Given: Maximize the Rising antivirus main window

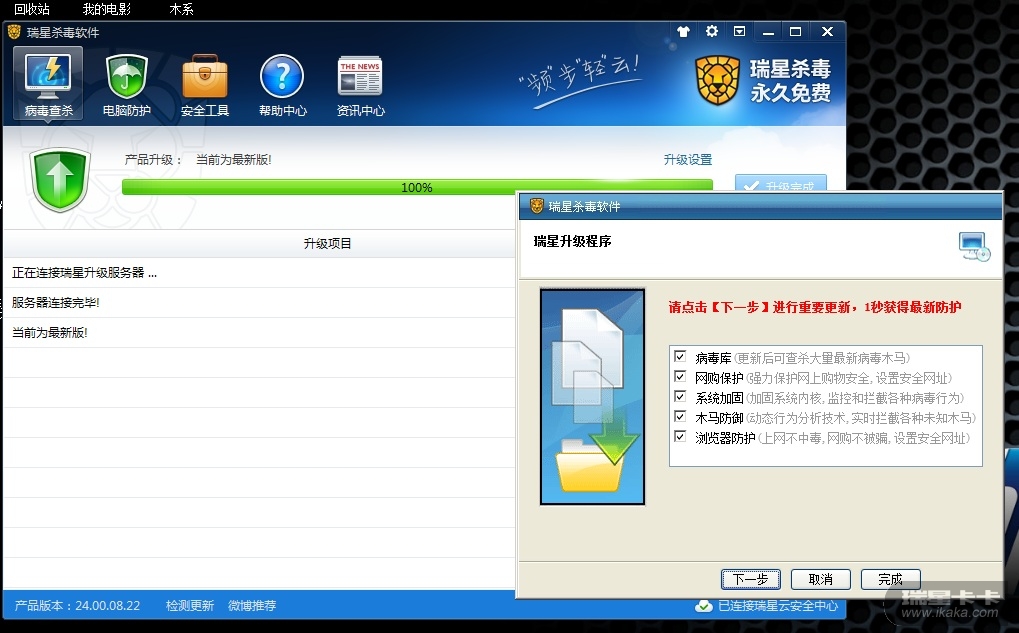Looking at the screenshot, I should (x=795, y=31).
